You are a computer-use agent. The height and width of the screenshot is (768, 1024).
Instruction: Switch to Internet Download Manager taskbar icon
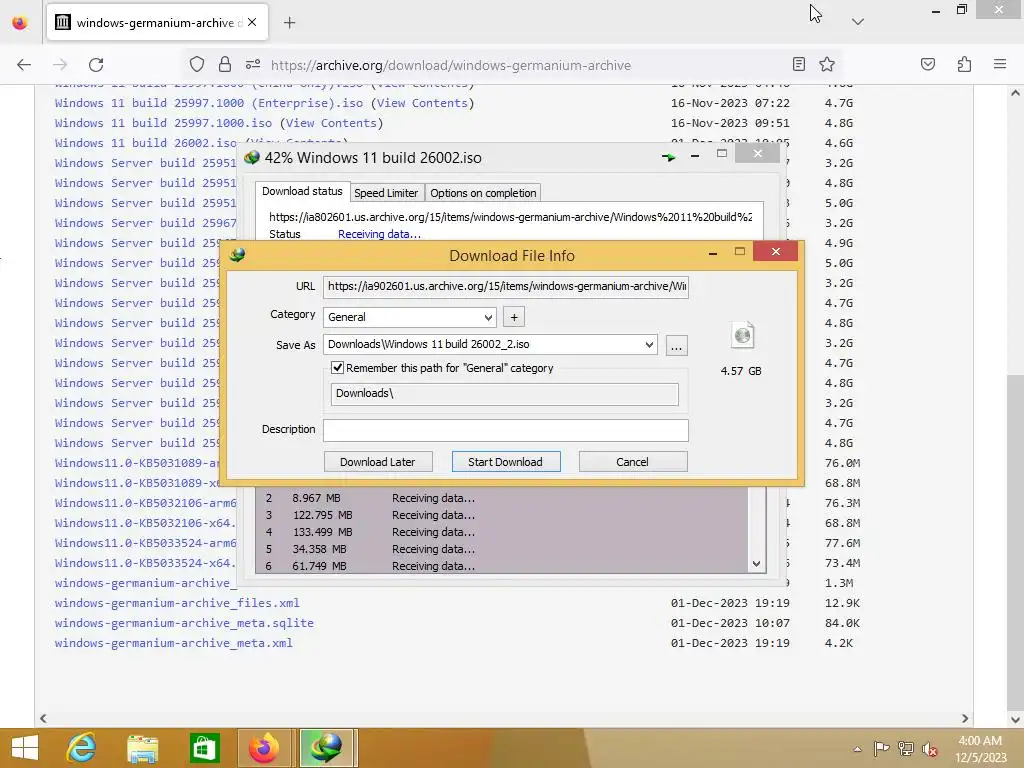click(326, 748)
